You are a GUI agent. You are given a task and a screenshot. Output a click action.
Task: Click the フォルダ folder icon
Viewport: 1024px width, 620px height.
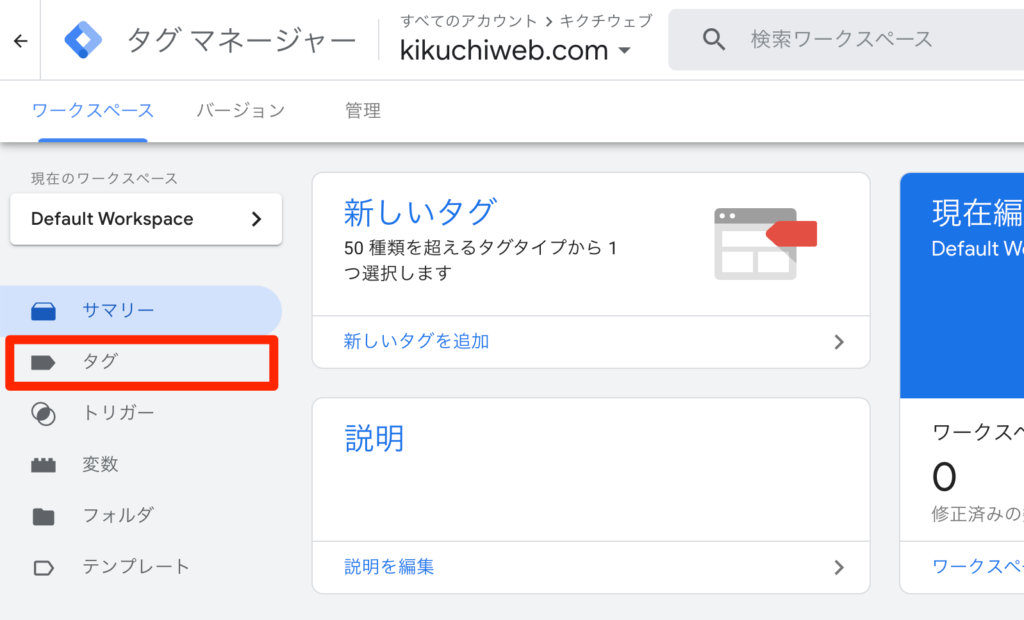pyautogui.click(x=44, y=516)
